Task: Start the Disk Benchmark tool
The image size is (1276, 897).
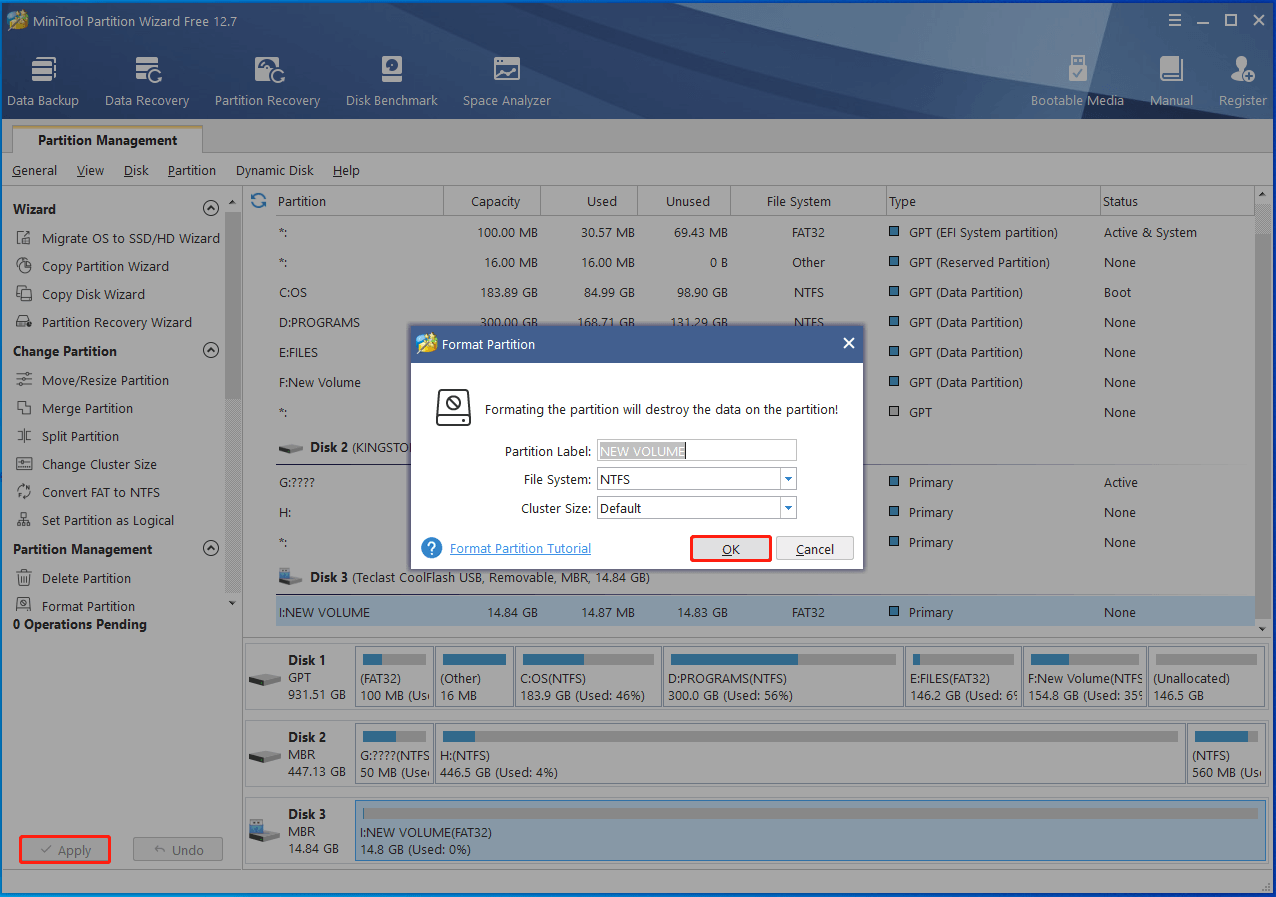Action: (x=391, y=81)
